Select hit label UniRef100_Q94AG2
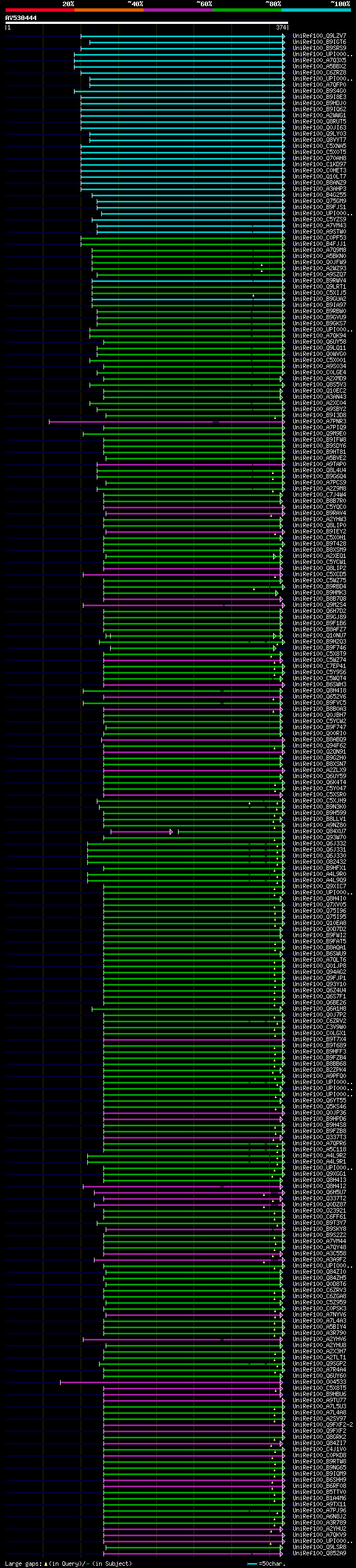The height and width of the screenshot is (1568, 356). [319, 972]
